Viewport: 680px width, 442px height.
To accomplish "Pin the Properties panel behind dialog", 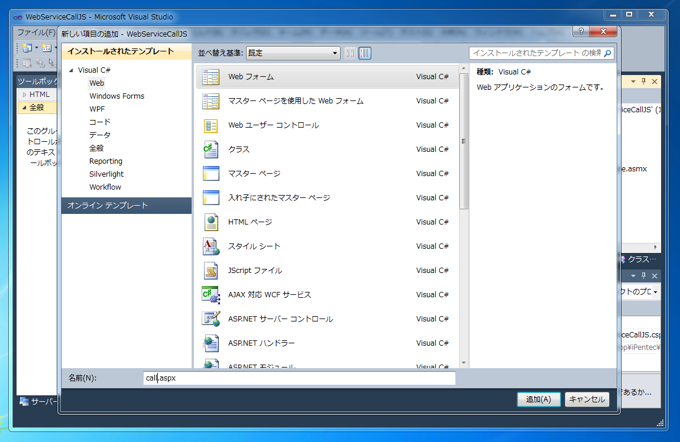I will [x=644, y=275].
